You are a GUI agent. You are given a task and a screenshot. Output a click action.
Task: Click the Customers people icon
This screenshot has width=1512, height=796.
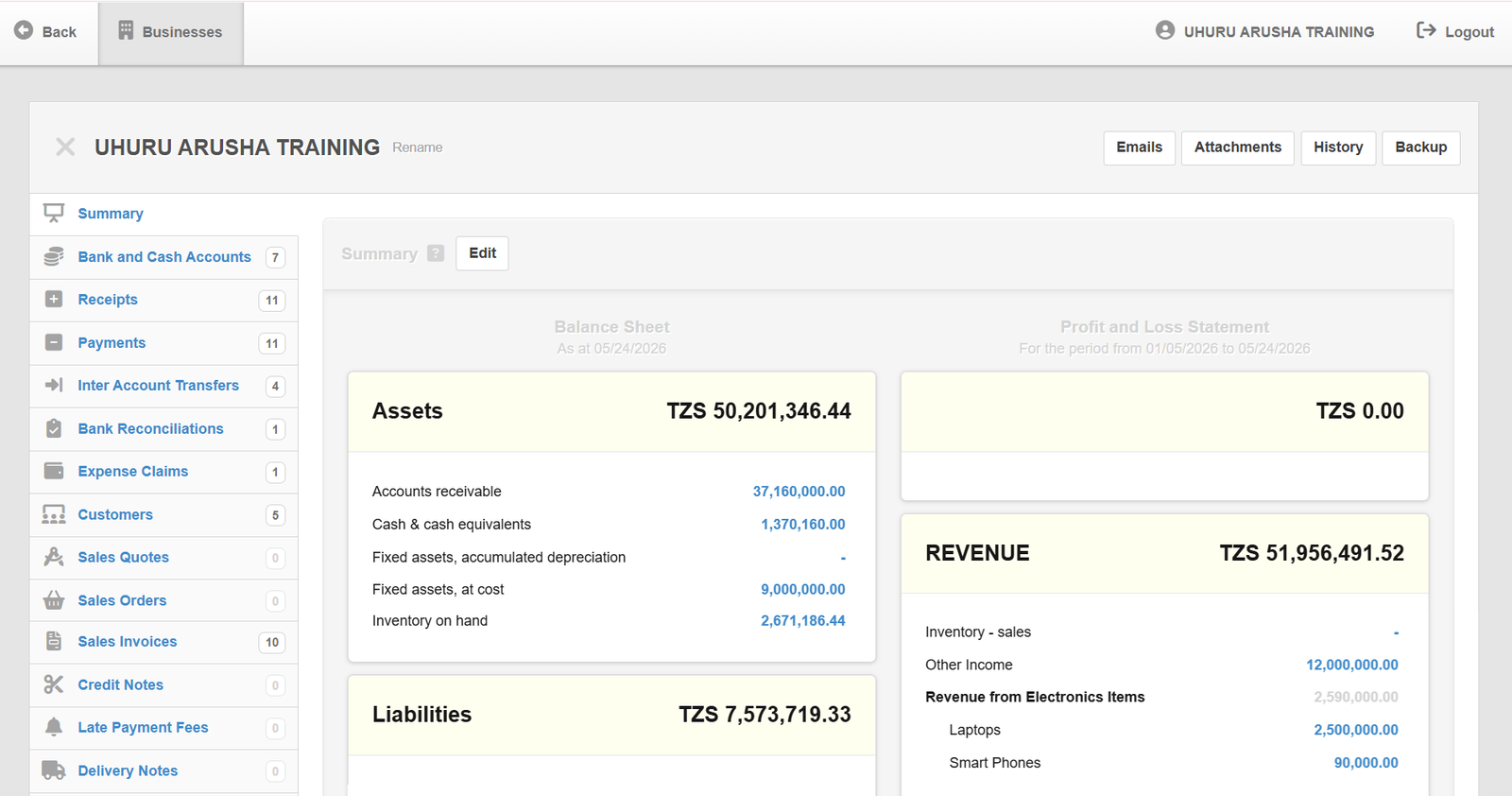pyautogui.click(x=54, y=514)
